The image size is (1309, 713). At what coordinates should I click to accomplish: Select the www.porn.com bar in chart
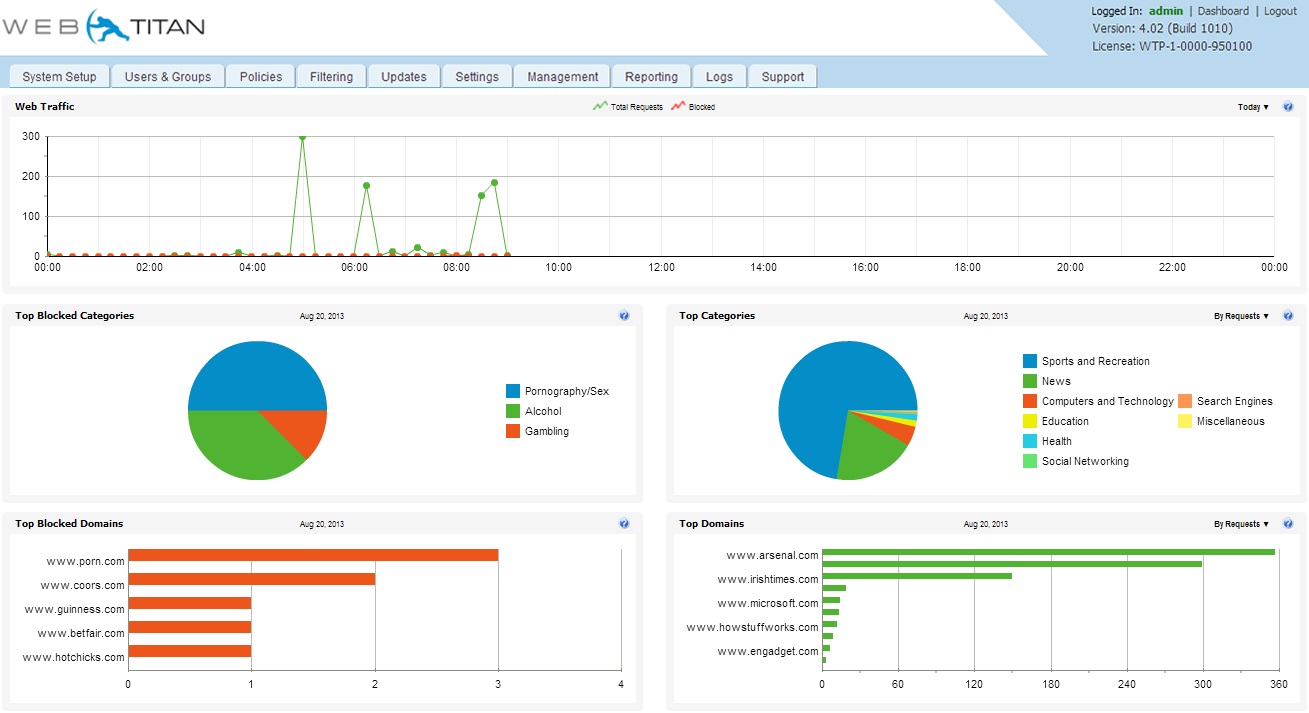[313, 555]
